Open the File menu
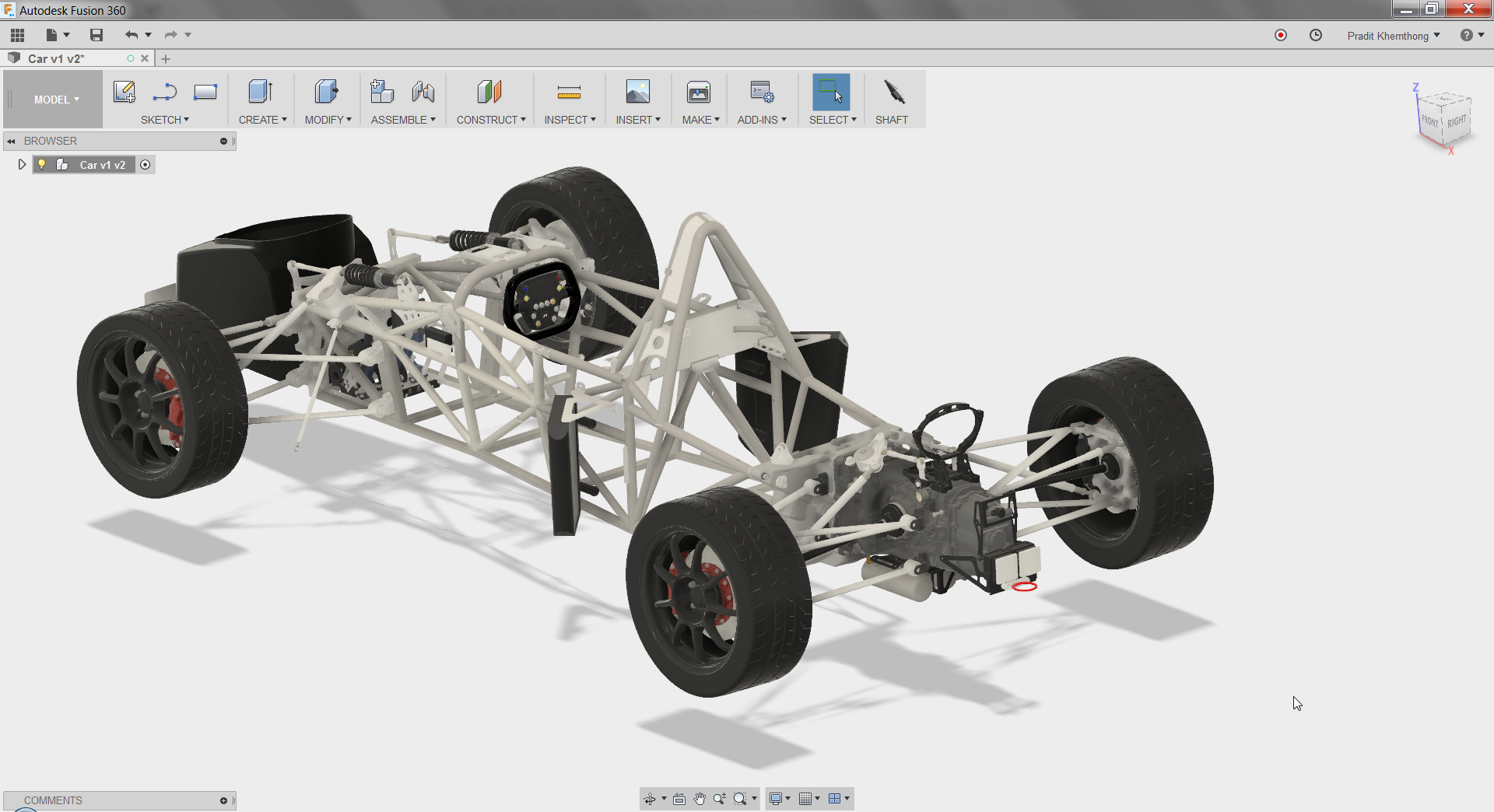 point(51,35)
